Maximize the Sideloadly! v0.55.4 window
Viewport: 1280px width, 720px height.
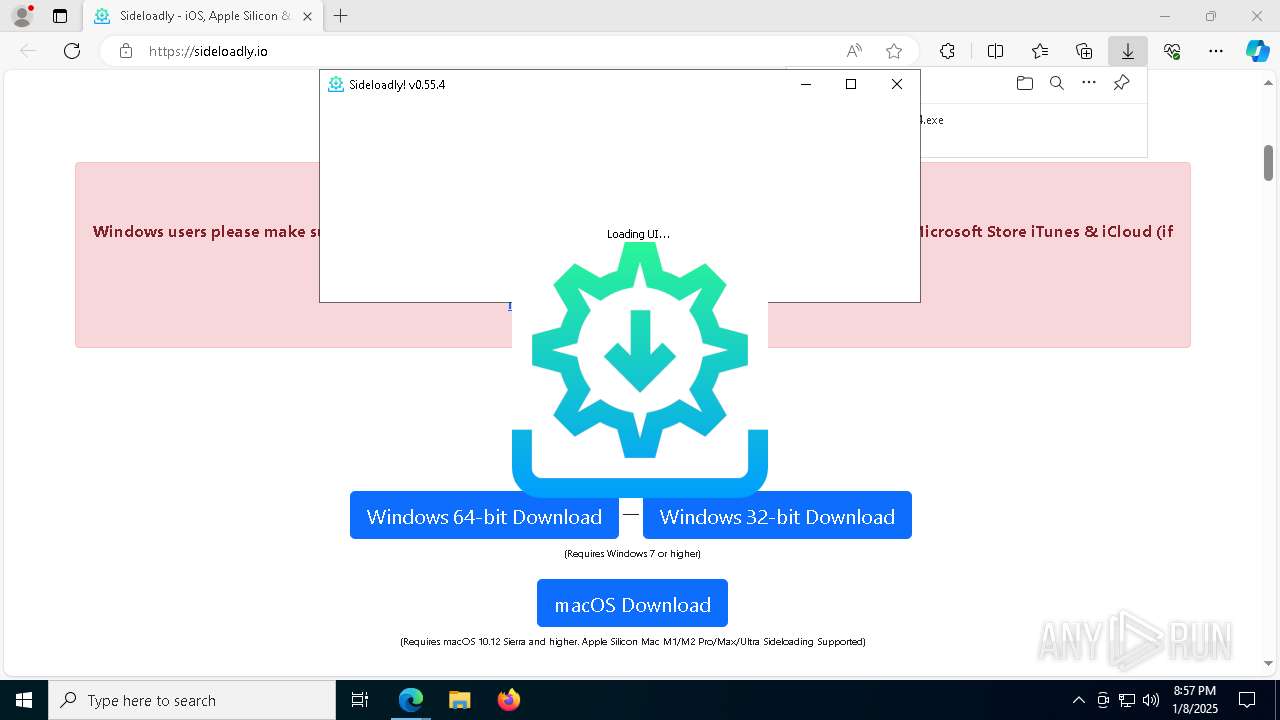point(851,84)
